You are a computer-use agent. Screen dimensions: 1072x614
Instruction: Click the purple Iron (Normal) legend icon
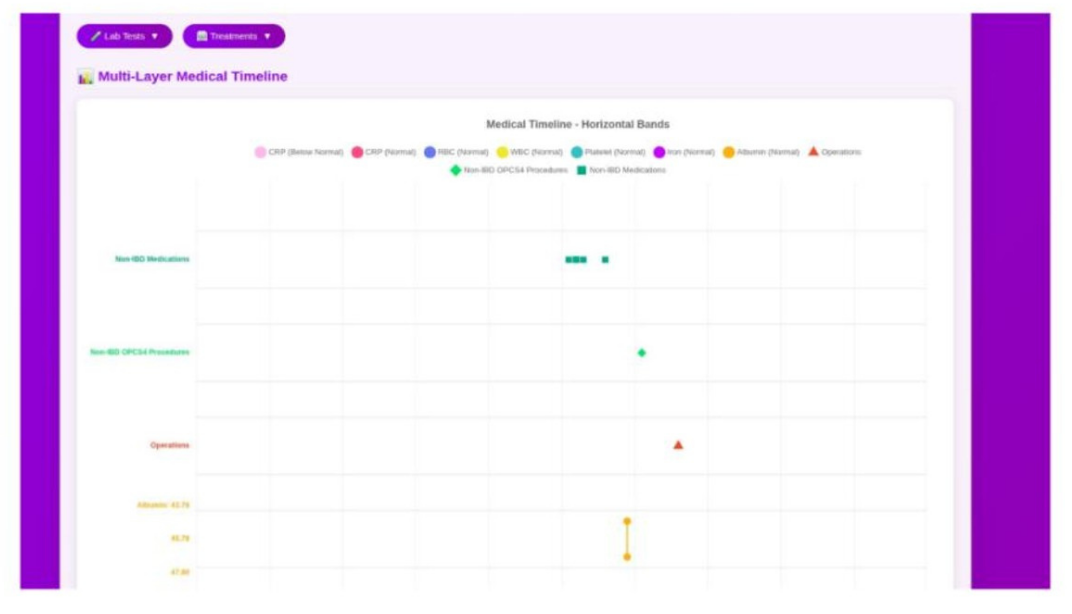click(x=659, y=152)
